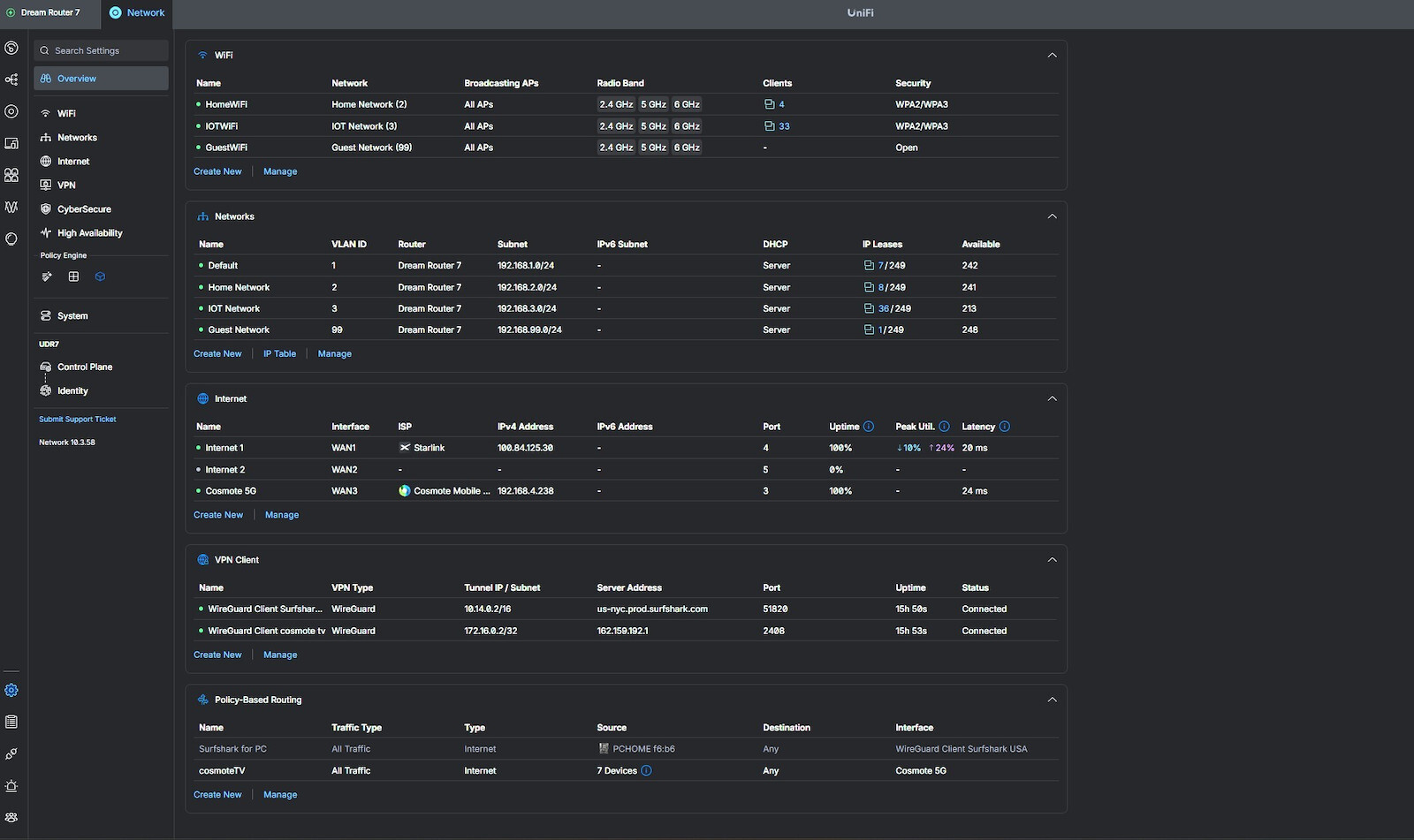
Task: Click Manage under WiFi table
Action: point(280,171)
